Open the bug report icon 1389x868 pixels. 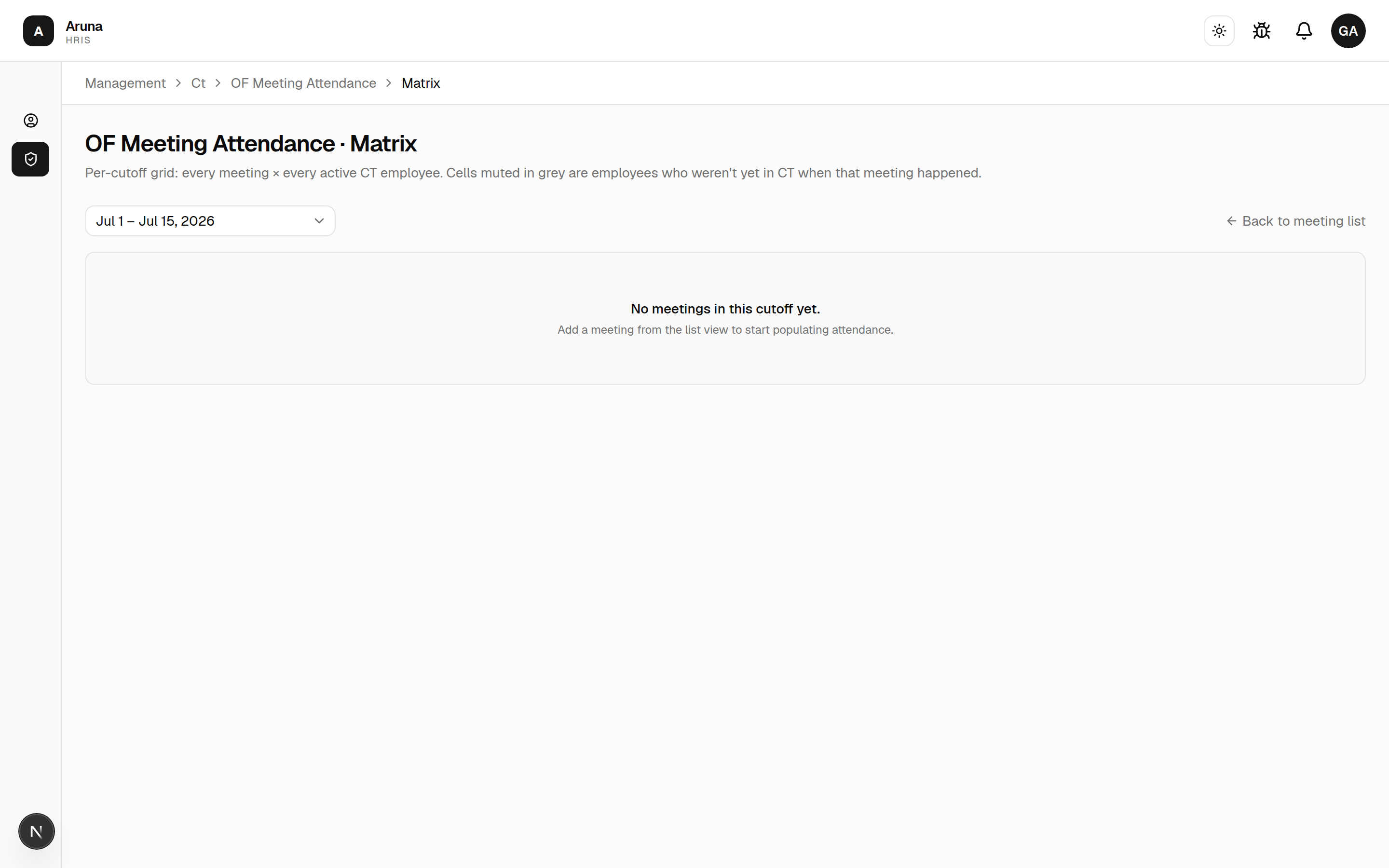click(1262, 31)
